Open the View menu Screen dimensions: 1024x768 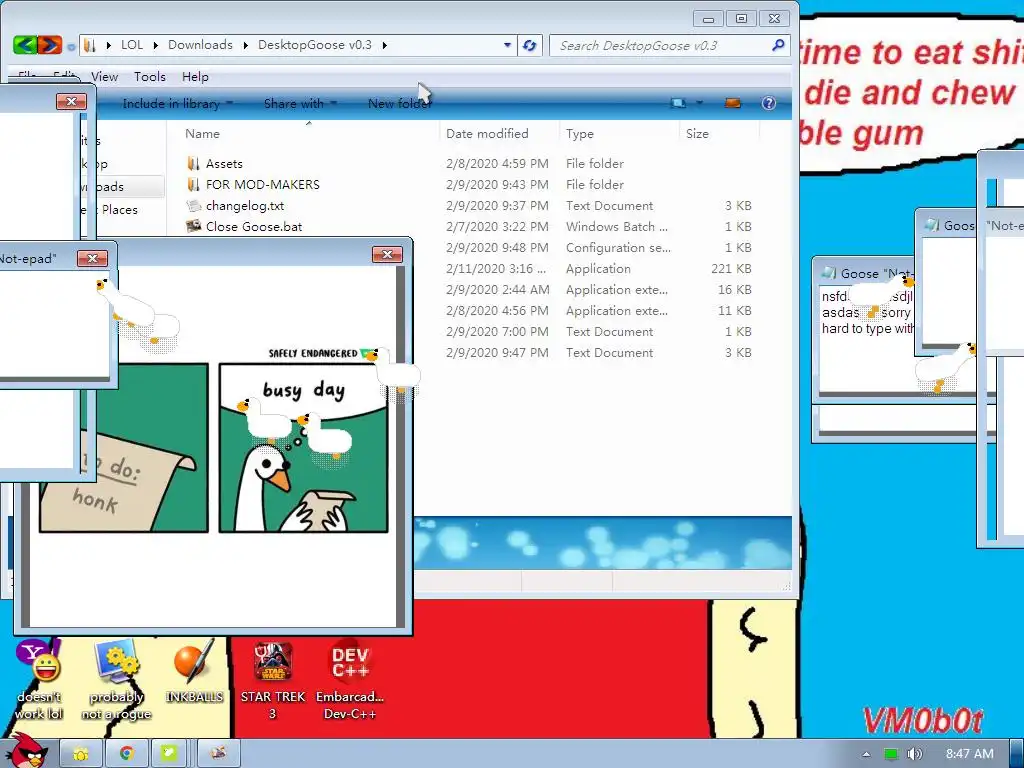[x=104, y=76]
